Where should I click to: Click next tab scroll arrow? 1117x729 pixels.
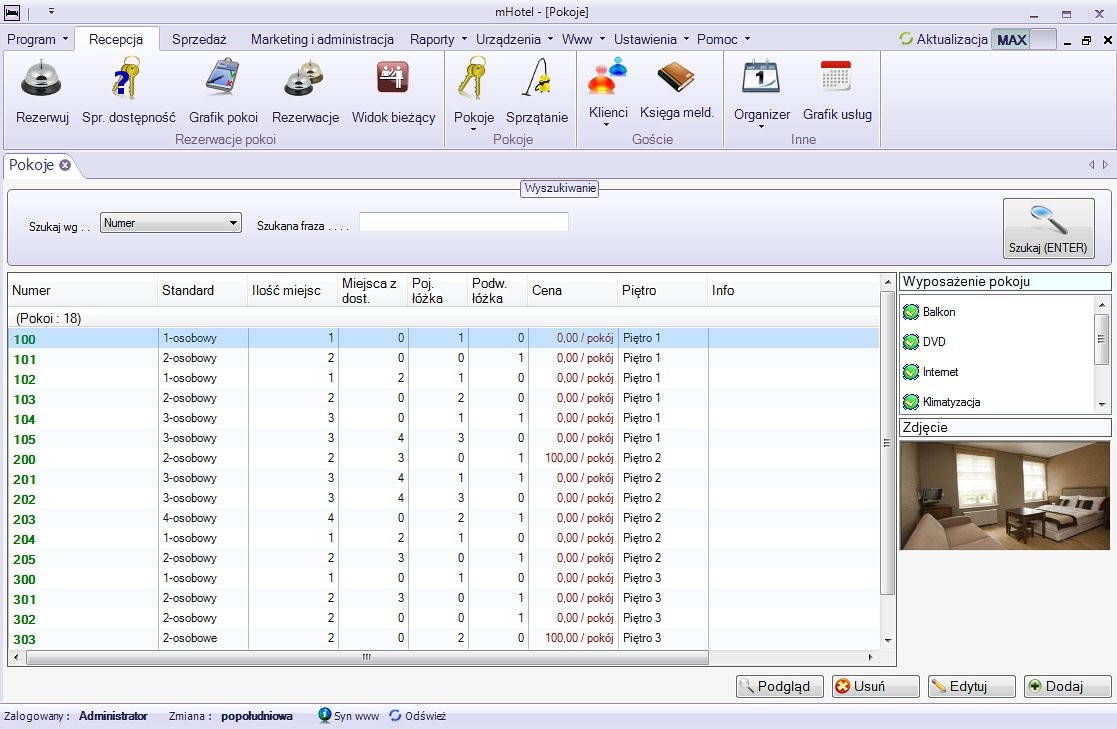point(1105,165)
